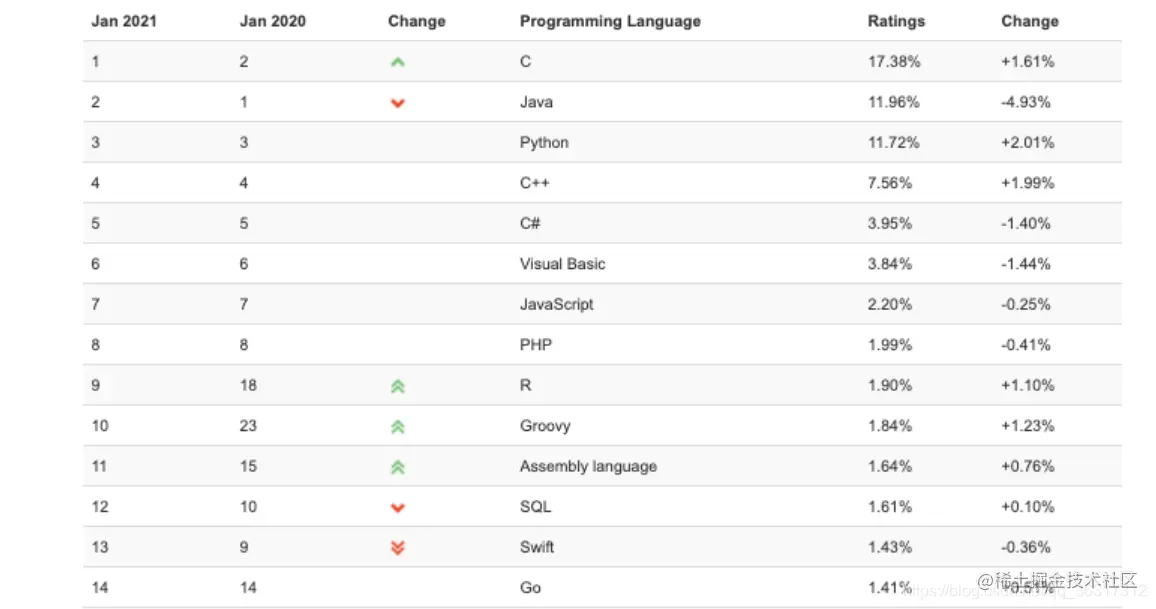Click the double green arrow beside Groovy
This screenshot has width=1156, height=609.
[397, 427]
